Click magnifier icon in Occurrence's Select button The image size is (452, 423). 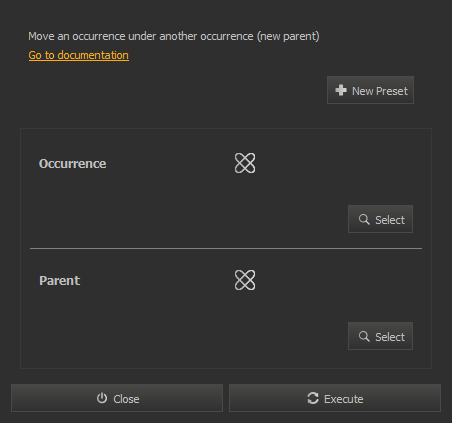tap(364, 219)
